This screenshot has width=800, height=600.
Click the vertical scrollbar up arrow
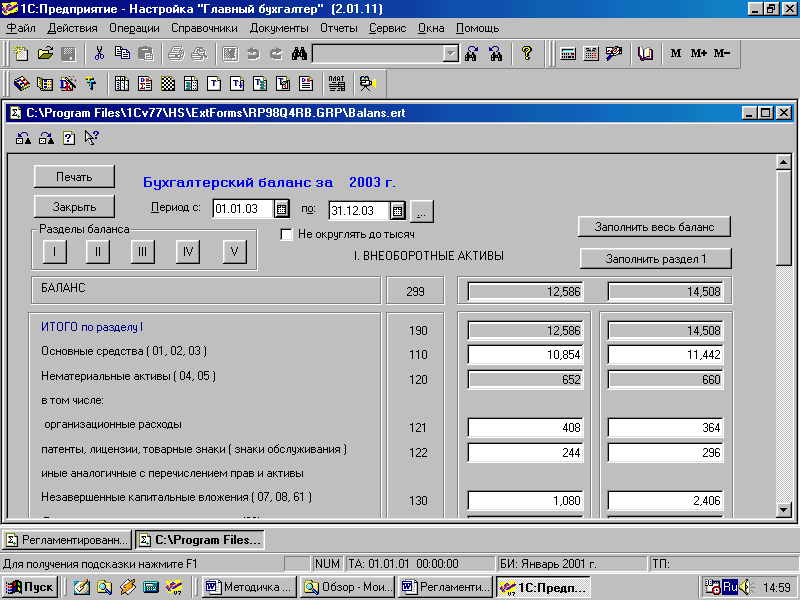783,163
